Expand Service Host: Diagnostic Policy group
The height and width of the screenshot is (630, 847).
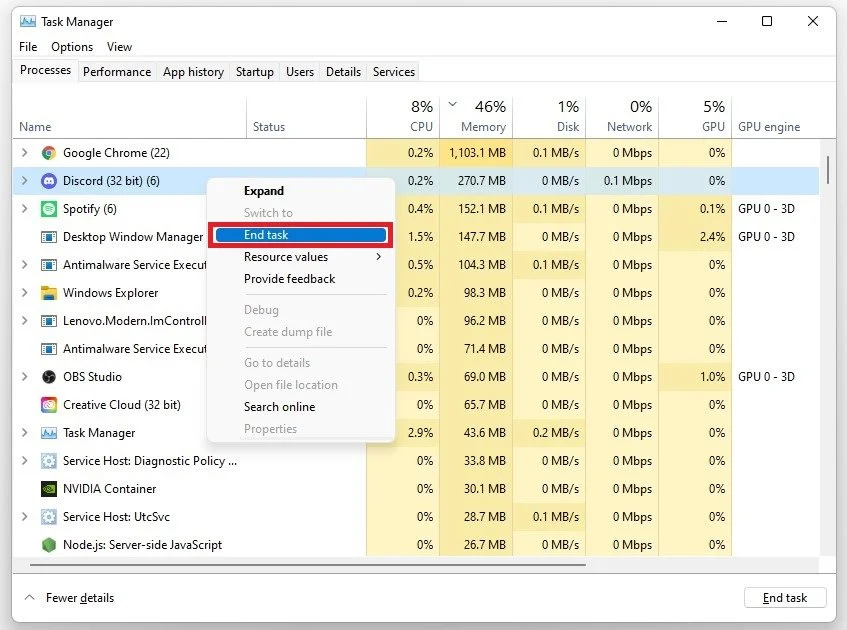[x=24, y=461]
